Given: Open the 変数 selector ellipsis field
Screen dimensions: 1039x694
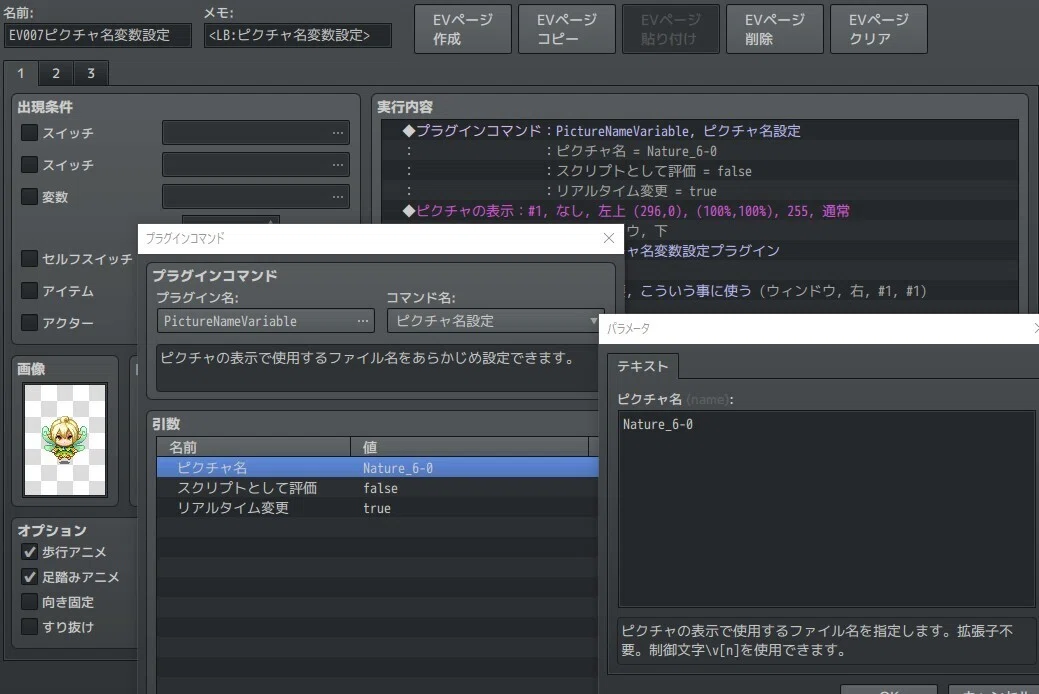Looking at the screenshot, I should [256, 197].
